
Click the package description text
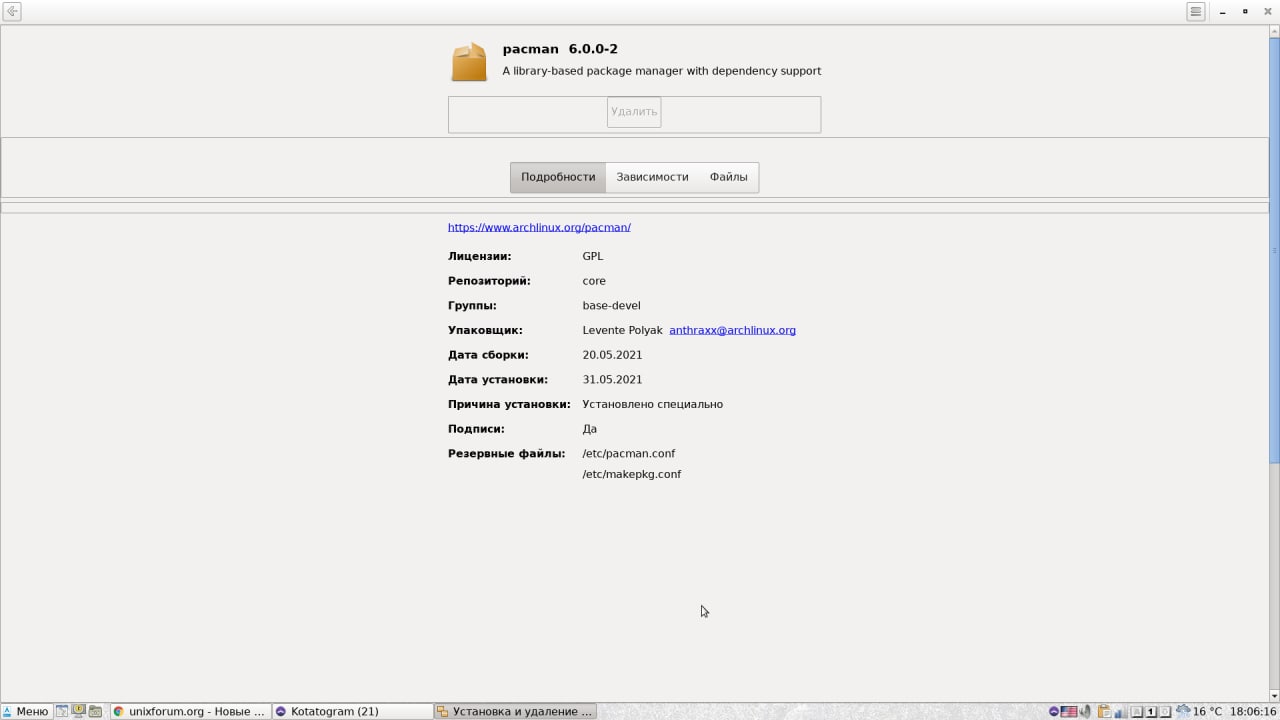[x=661, y=71]
